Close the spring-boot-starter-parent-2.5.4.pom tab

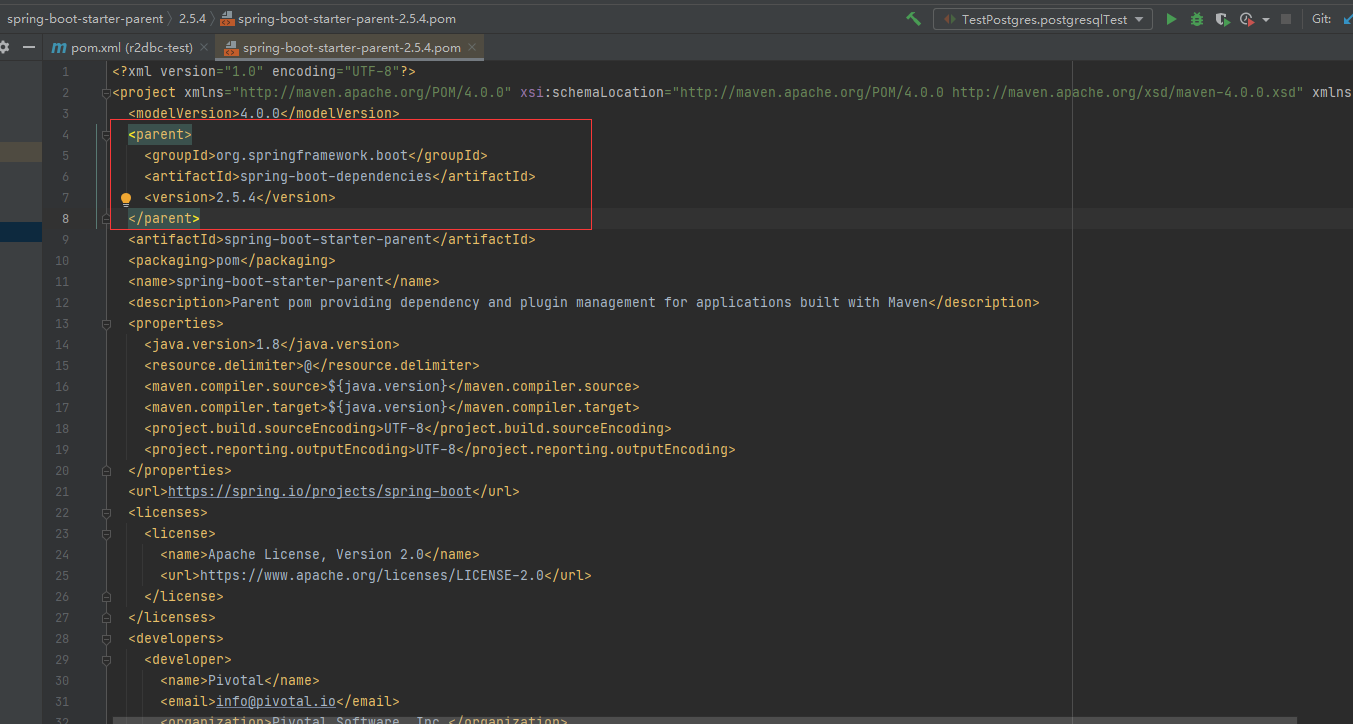(x=472, y=47)
